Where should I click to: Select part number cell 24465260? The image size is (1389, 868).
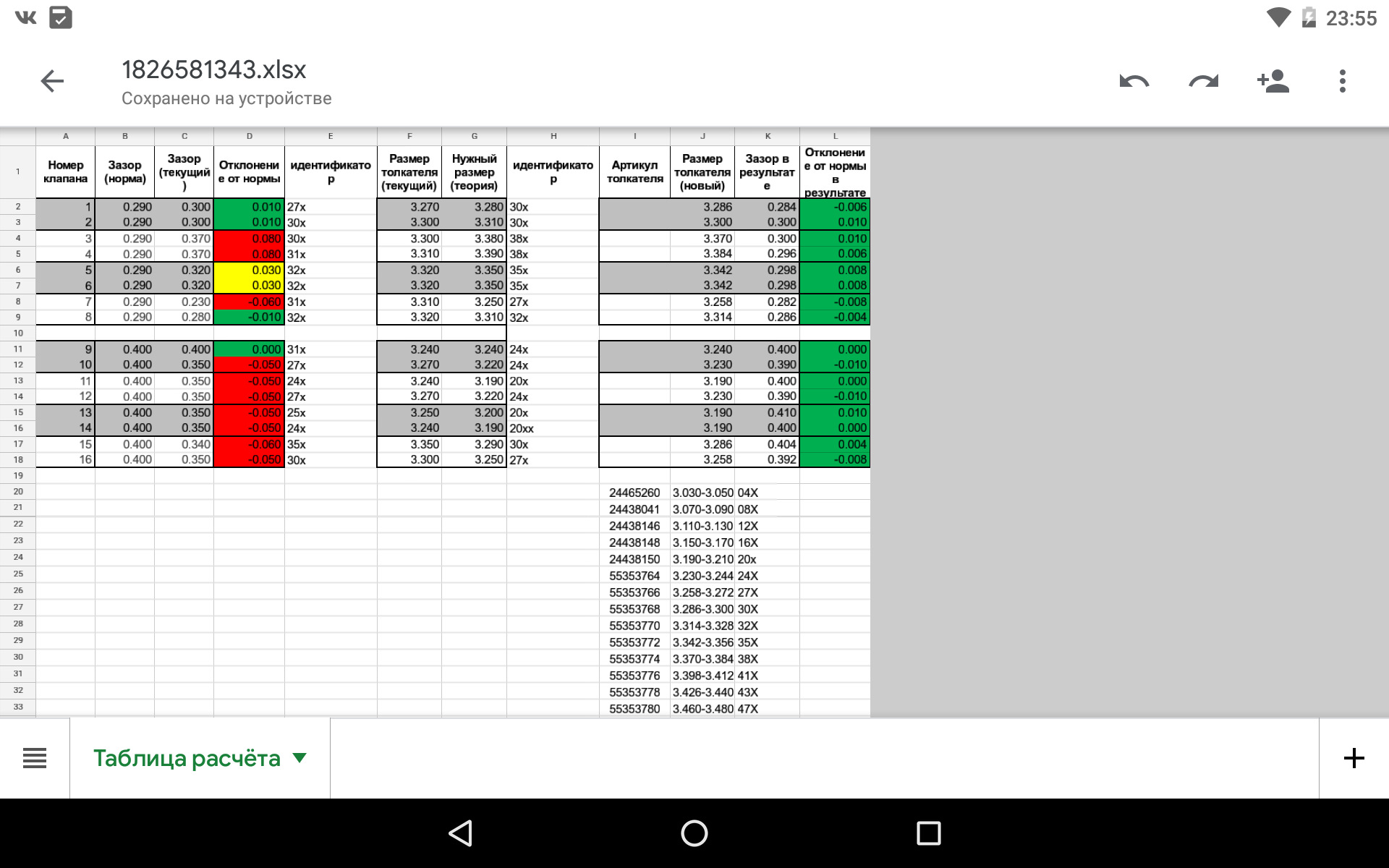pos(635,493)
